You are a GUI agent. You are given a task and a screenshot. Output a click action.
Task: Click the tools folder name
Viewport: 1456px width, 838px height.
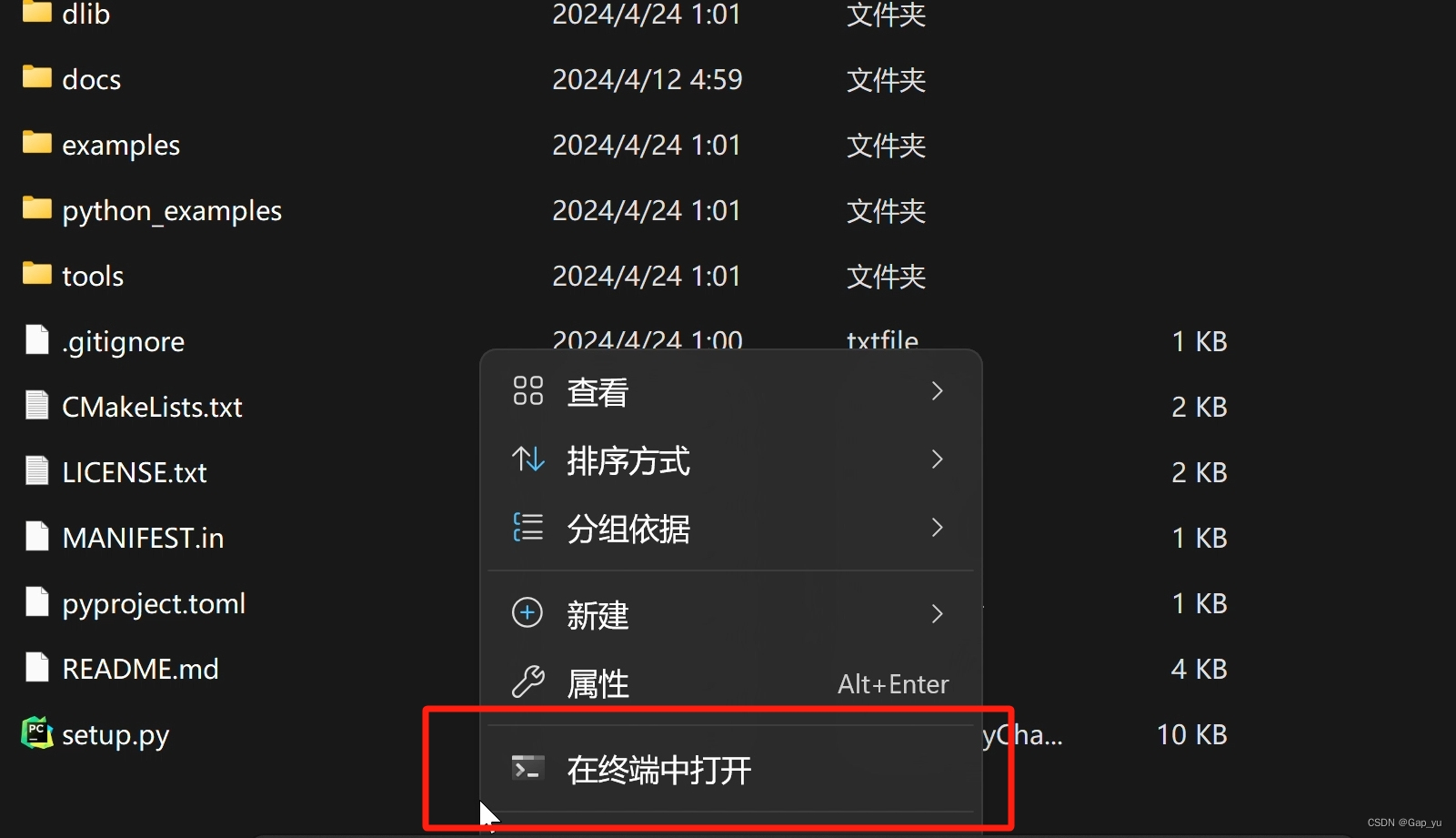(x=93, y=277)
